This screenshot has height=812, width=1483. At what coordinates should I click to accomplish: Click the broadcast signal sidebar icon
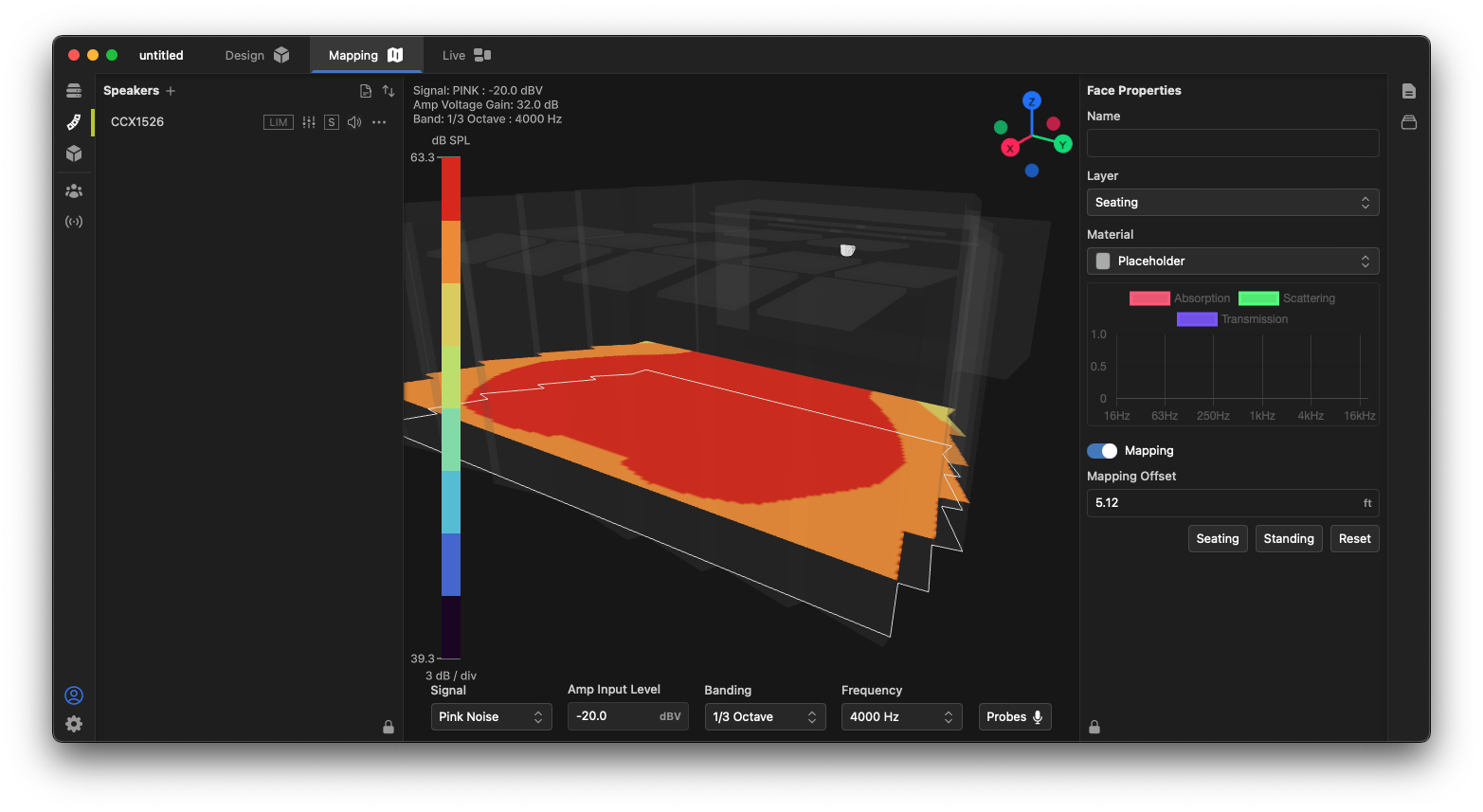click(x=74, y=222)
